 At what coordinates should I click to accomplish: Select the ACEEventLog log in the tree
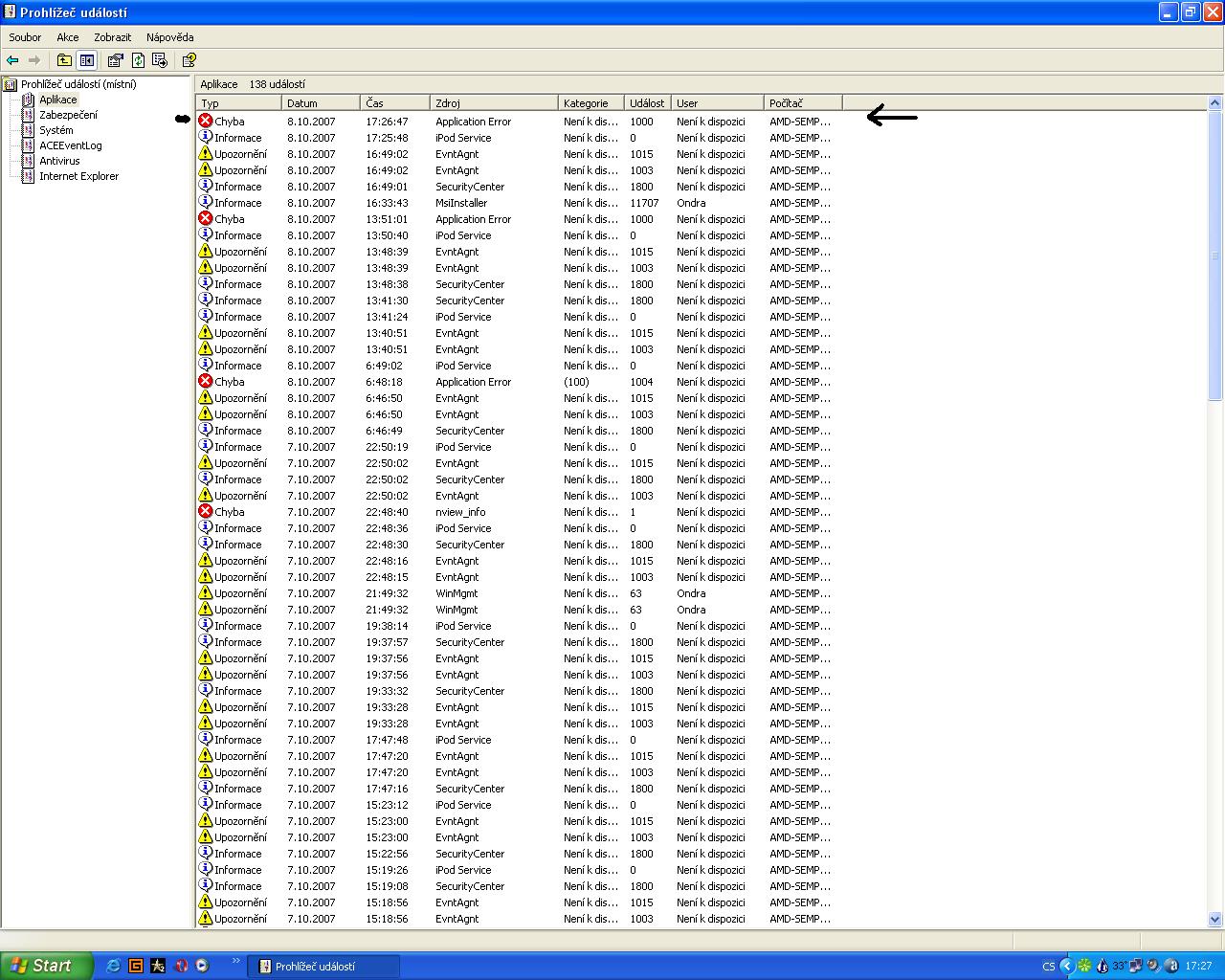pos(71,145)
